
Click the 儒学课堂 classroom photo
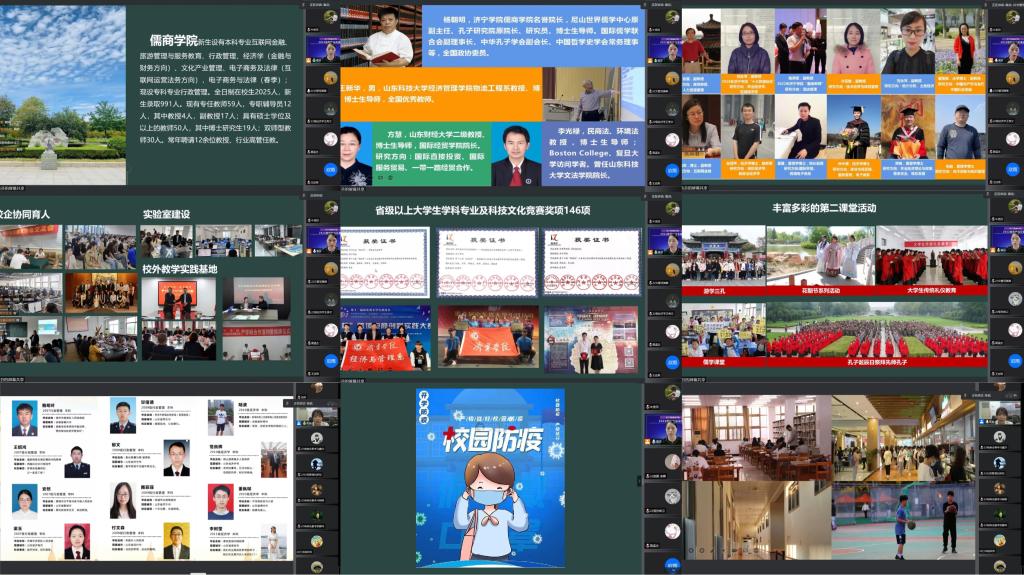[723, 330]
